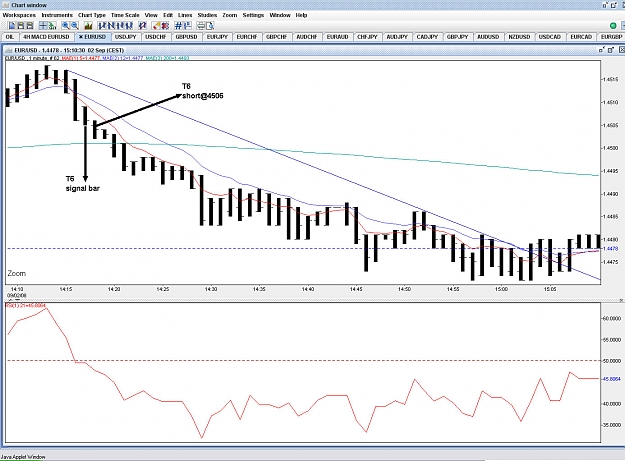The image size is (625, 461).
Task: Switch to the USDCAD tab
Action: [550, 37]
